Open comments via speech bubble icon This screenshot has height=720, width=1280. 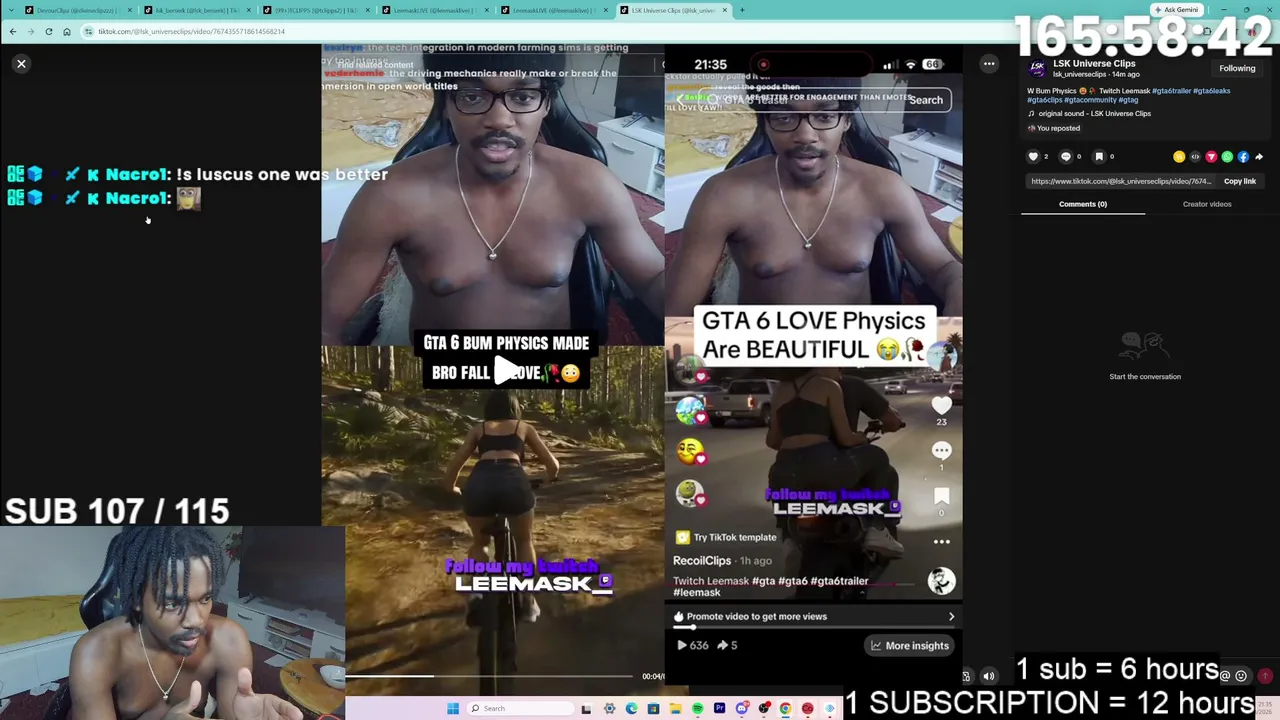coord(1065,157)
